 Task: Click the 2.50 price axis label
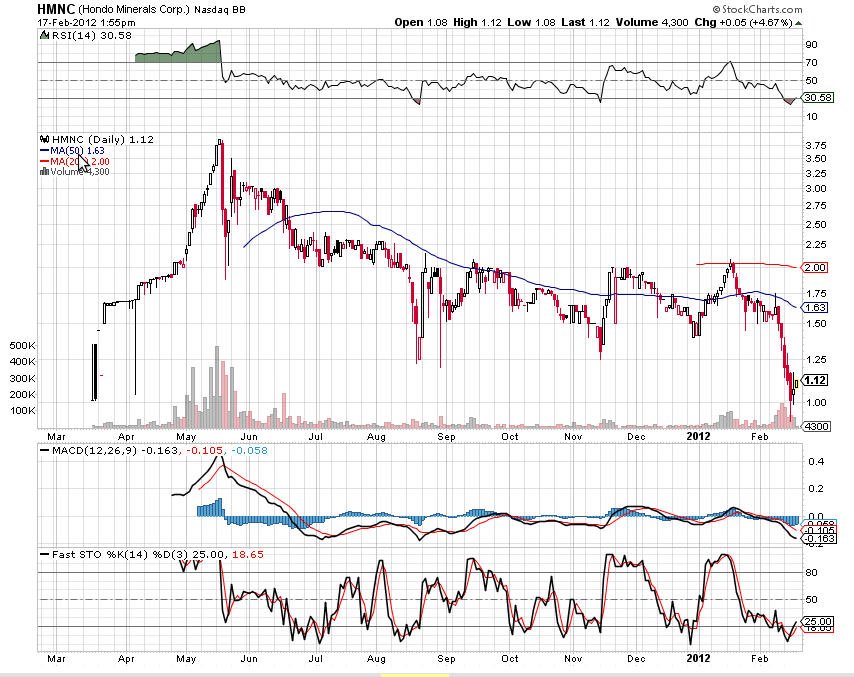tap(816, 224)
